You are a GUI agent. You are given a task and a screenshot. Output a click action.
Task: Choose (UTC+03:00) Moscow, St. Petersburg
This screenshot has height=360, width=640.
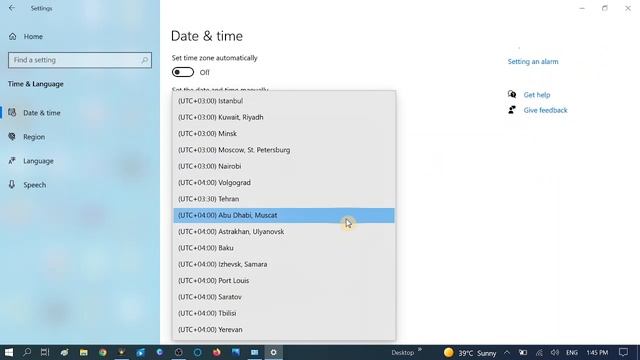pos(284,150)
